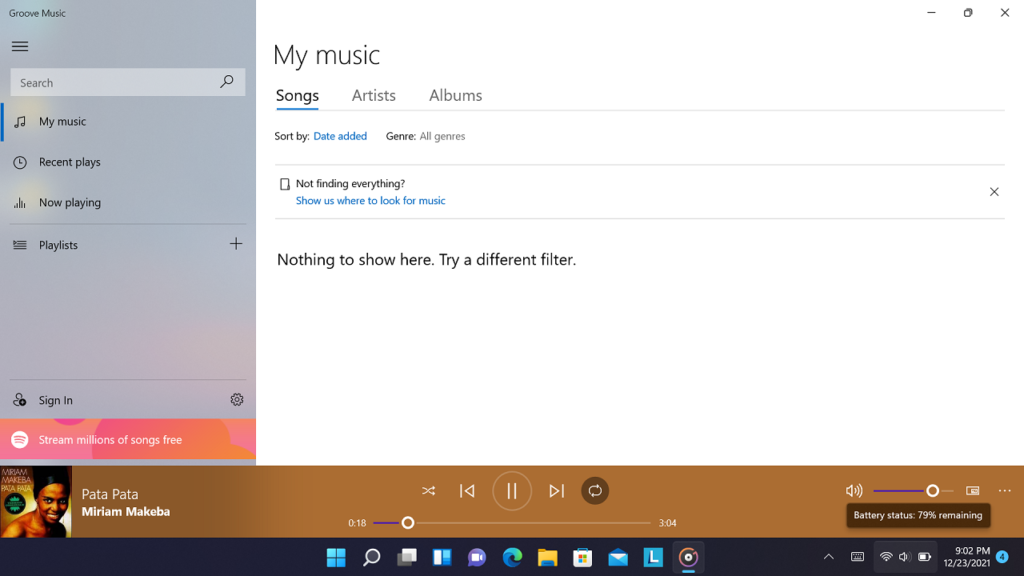Click touch keyboard tray icon
Screen dimensions: 1024x576
tap(857, 557)
